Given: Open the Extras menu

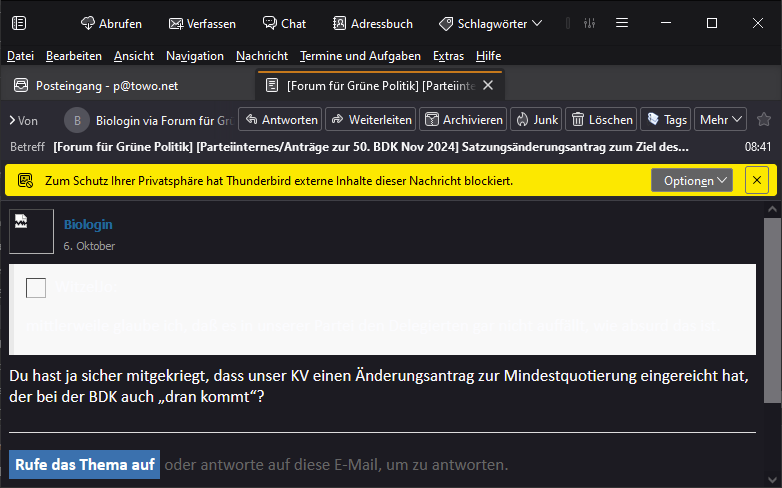Looking at the screenshot, I should point(448,56).
